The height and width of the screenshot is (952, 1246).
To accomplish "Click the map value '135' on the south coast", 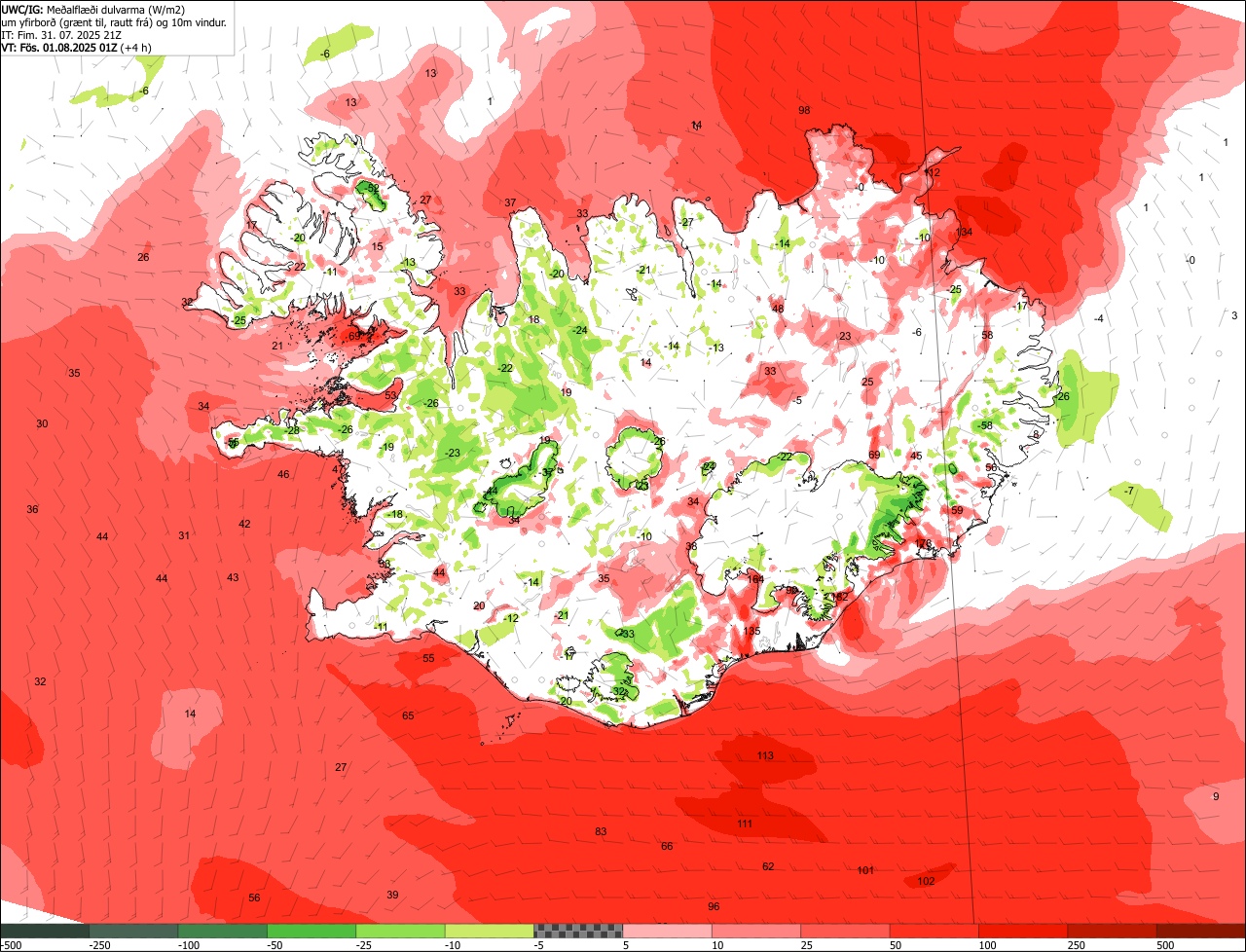I will (751, 631).
